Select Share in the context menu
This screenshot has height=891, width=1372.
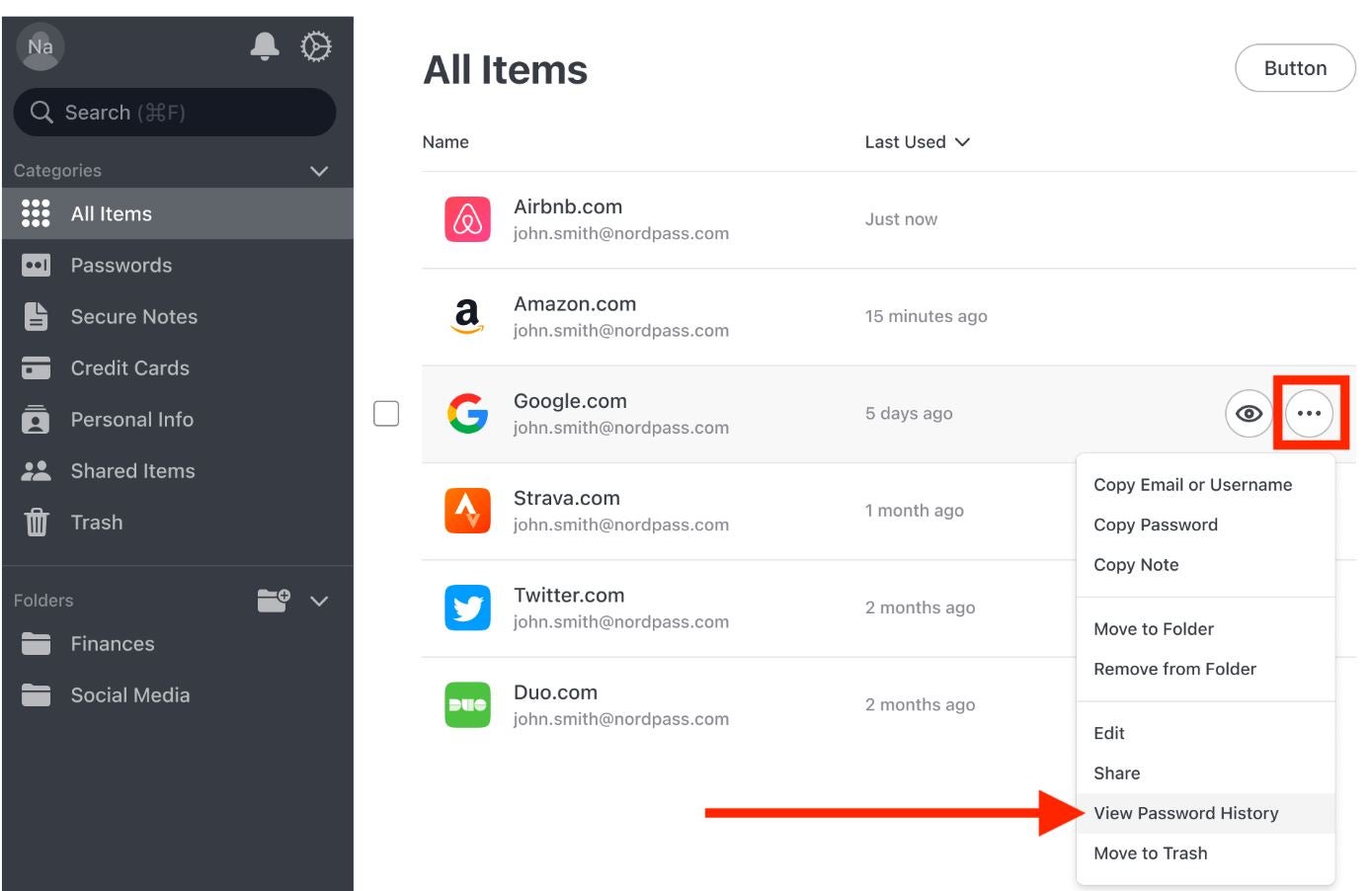(1116, 773)
